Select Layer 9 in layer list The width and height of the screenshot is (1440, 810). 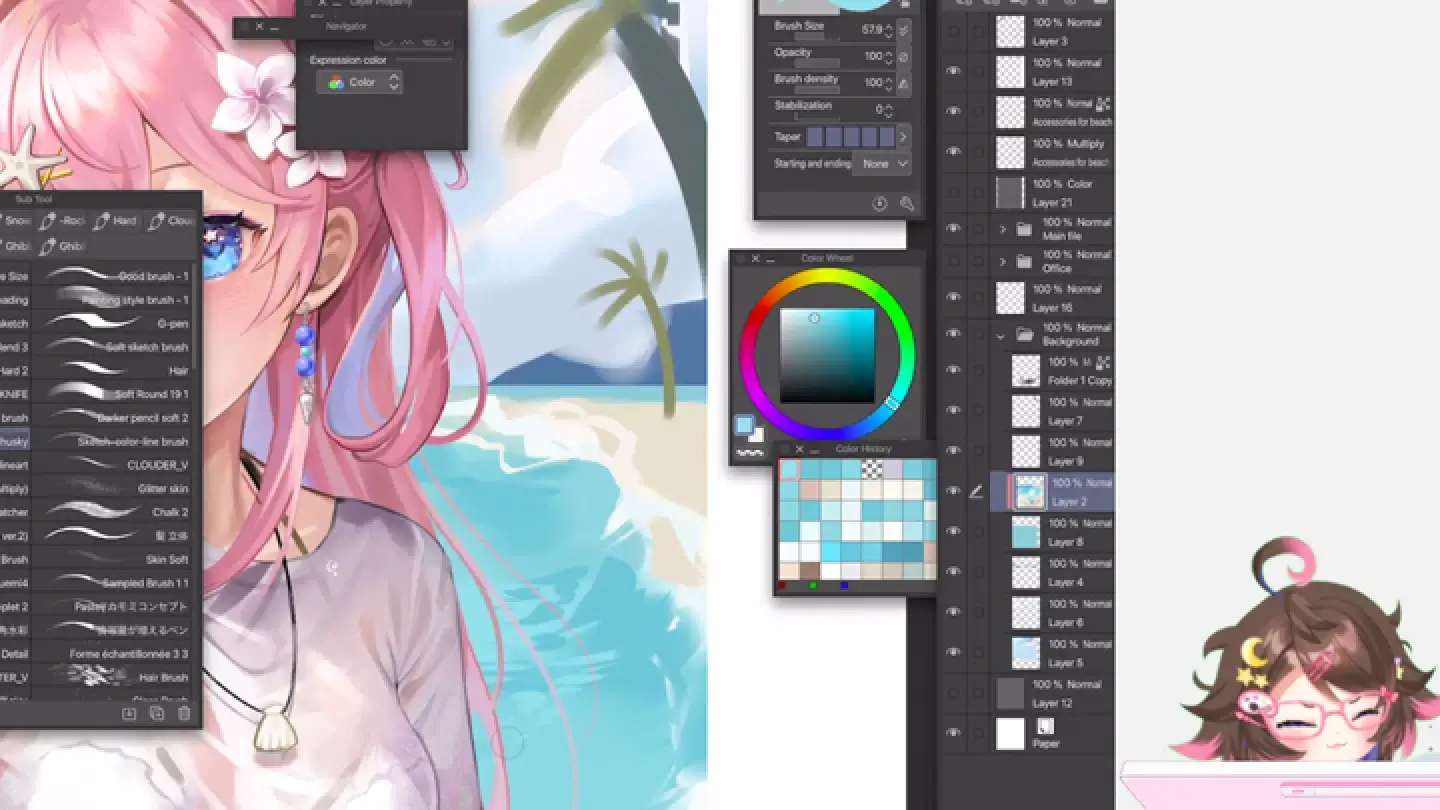point(1051,451)
